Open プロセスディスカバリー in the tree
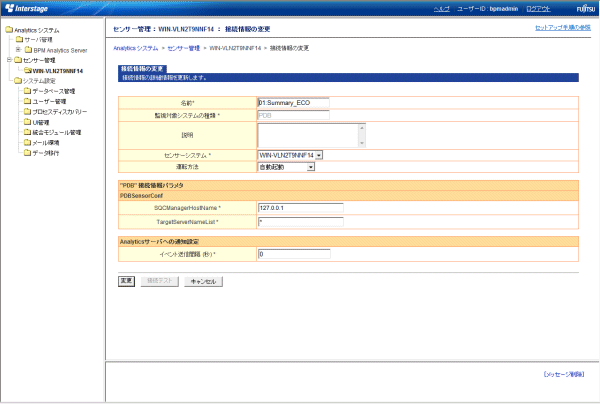Screen dimensions: 600x404 pyautogui.click(x=60, y=112)
